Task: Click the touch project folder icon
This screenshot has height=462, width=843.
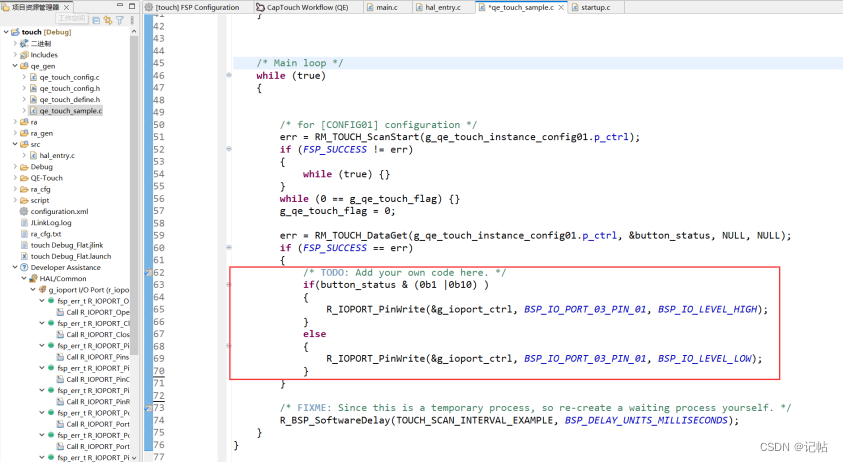Action: pos(15,32)
